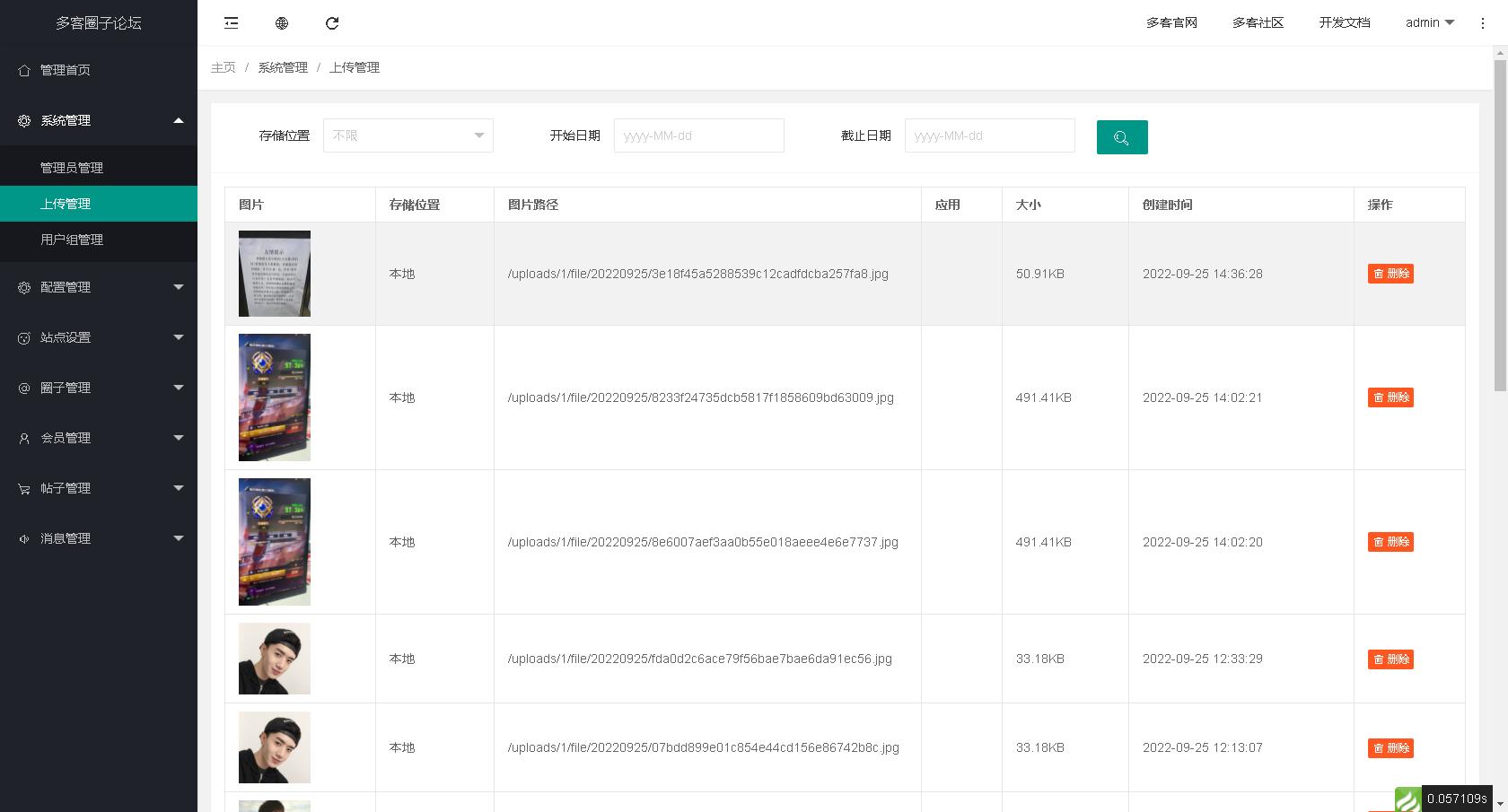The width and height of the screenshot is (1508, 812).
Task: Click the speaker icon beside 消息管理
Action: 23,537
